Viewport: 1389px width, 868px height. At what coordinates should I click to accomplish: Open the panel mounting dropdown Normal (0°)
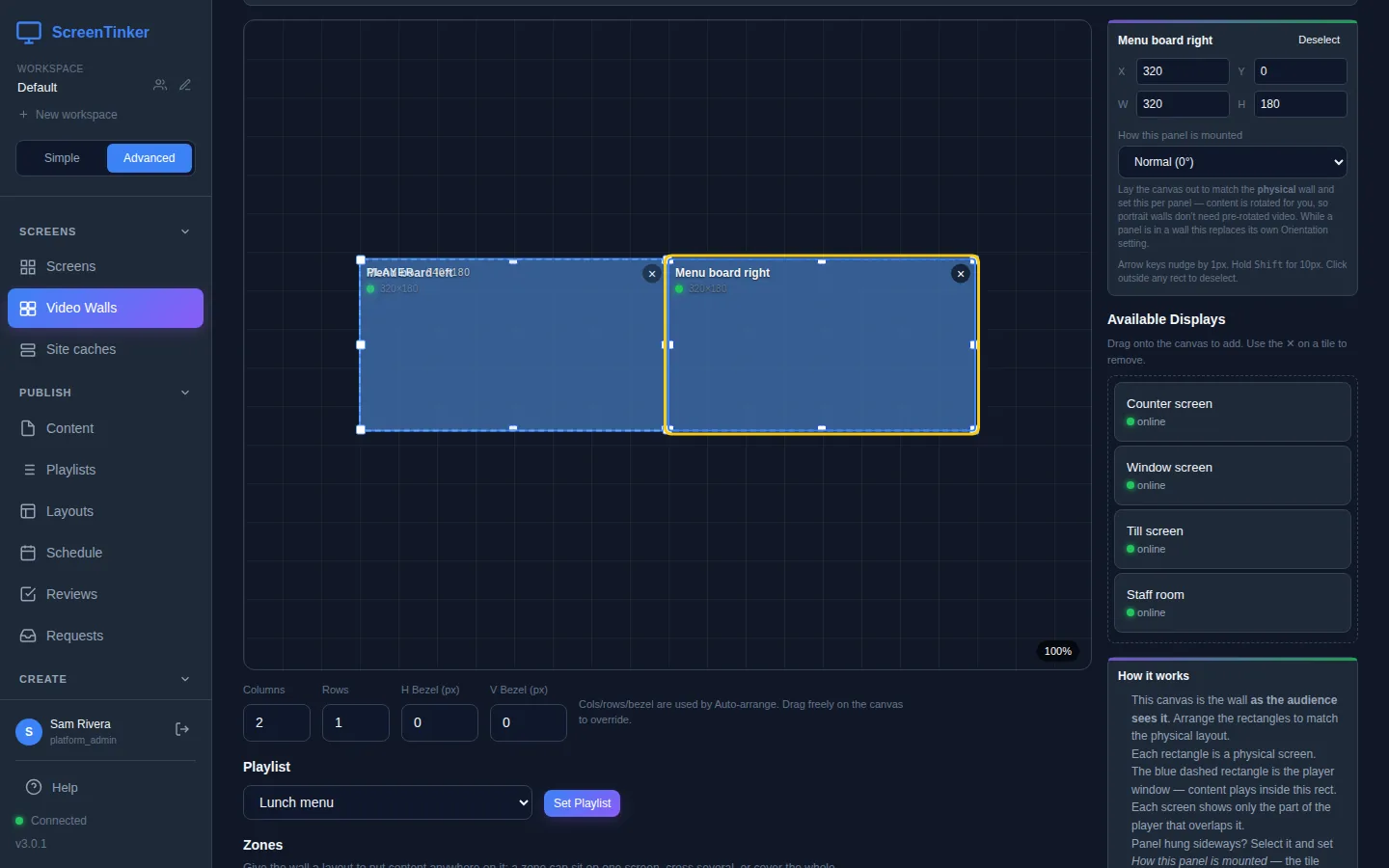[x=1232, y=162]
